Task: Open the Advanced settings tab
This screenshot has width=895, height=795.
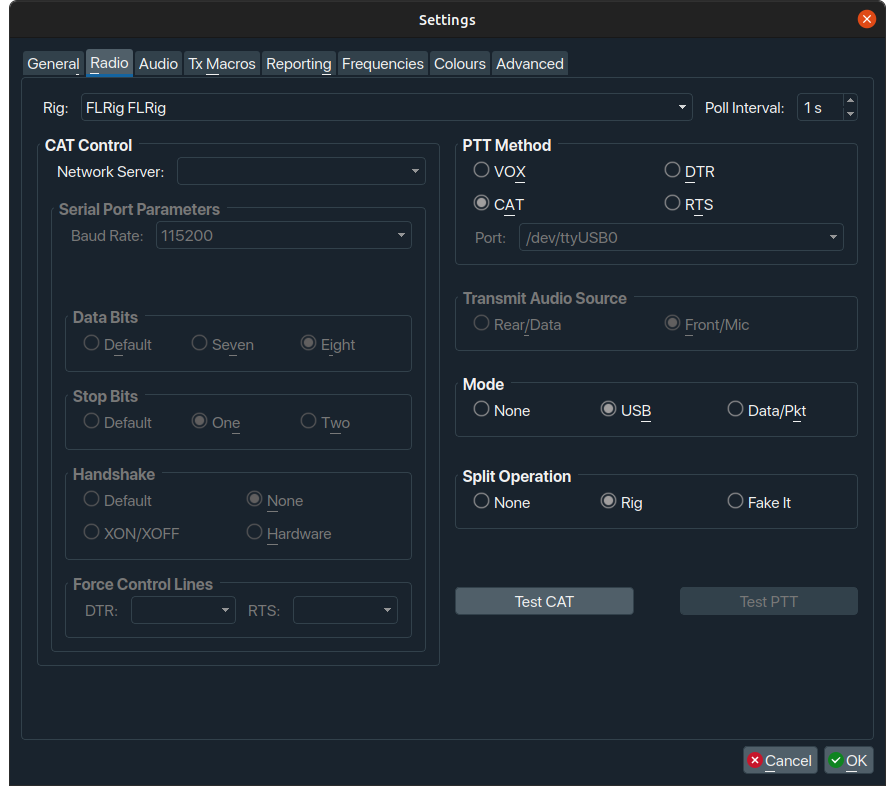Action: (x=529, y=63)
